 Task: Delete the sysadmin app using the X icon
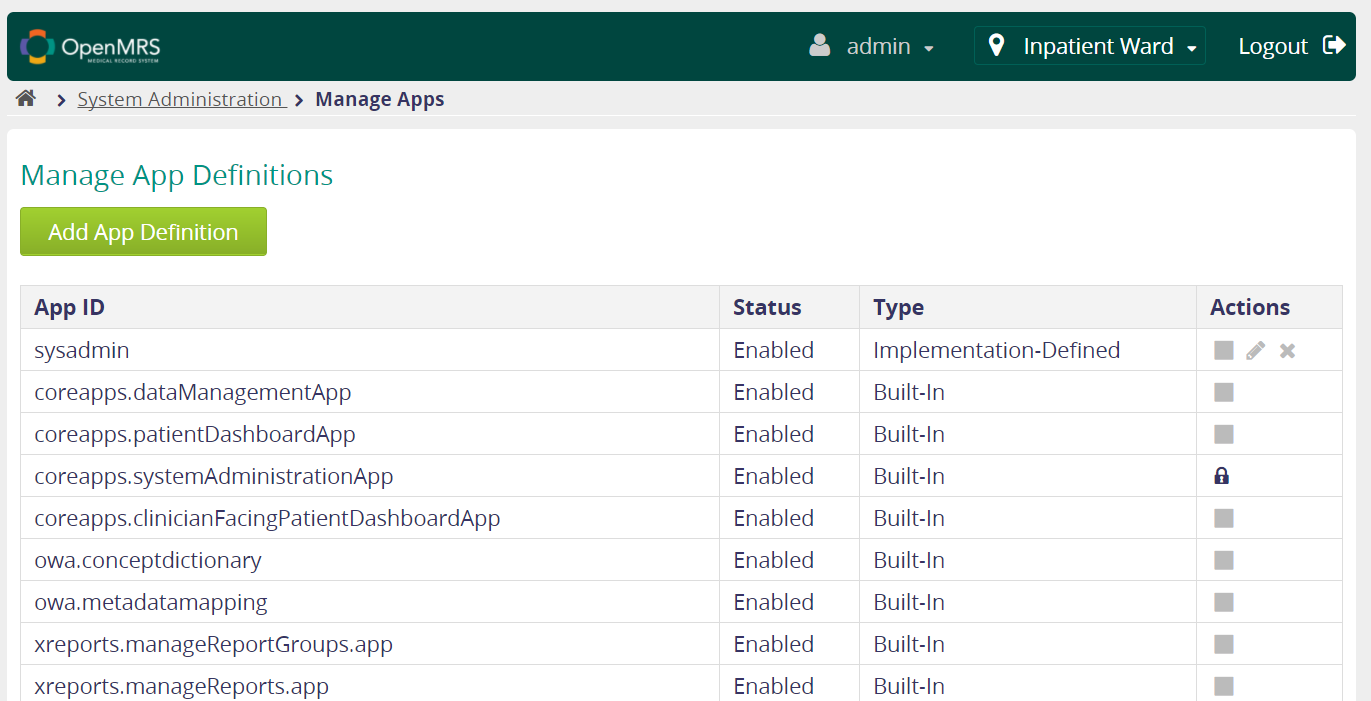(1287, 350)
